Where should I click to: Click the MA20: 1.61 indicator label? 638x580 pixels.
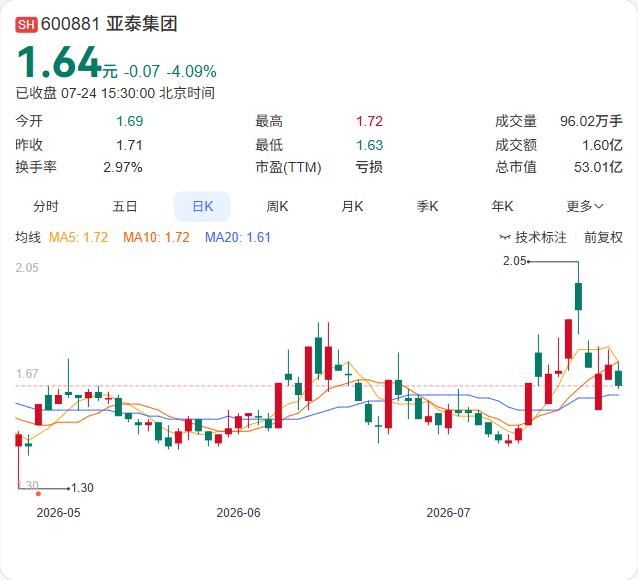click(x=238, y=237)
